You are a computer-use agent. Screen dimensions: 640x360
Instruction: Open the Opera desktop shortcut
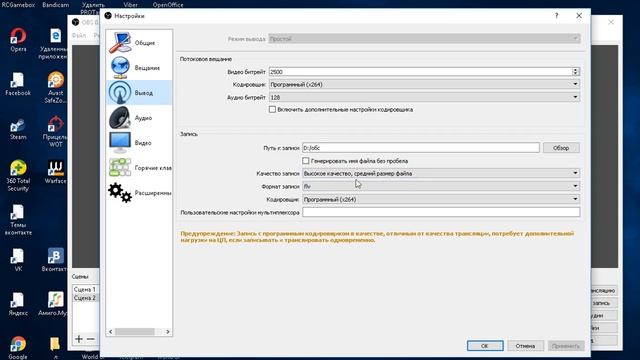pyautogui.click(x=18, y=40)
